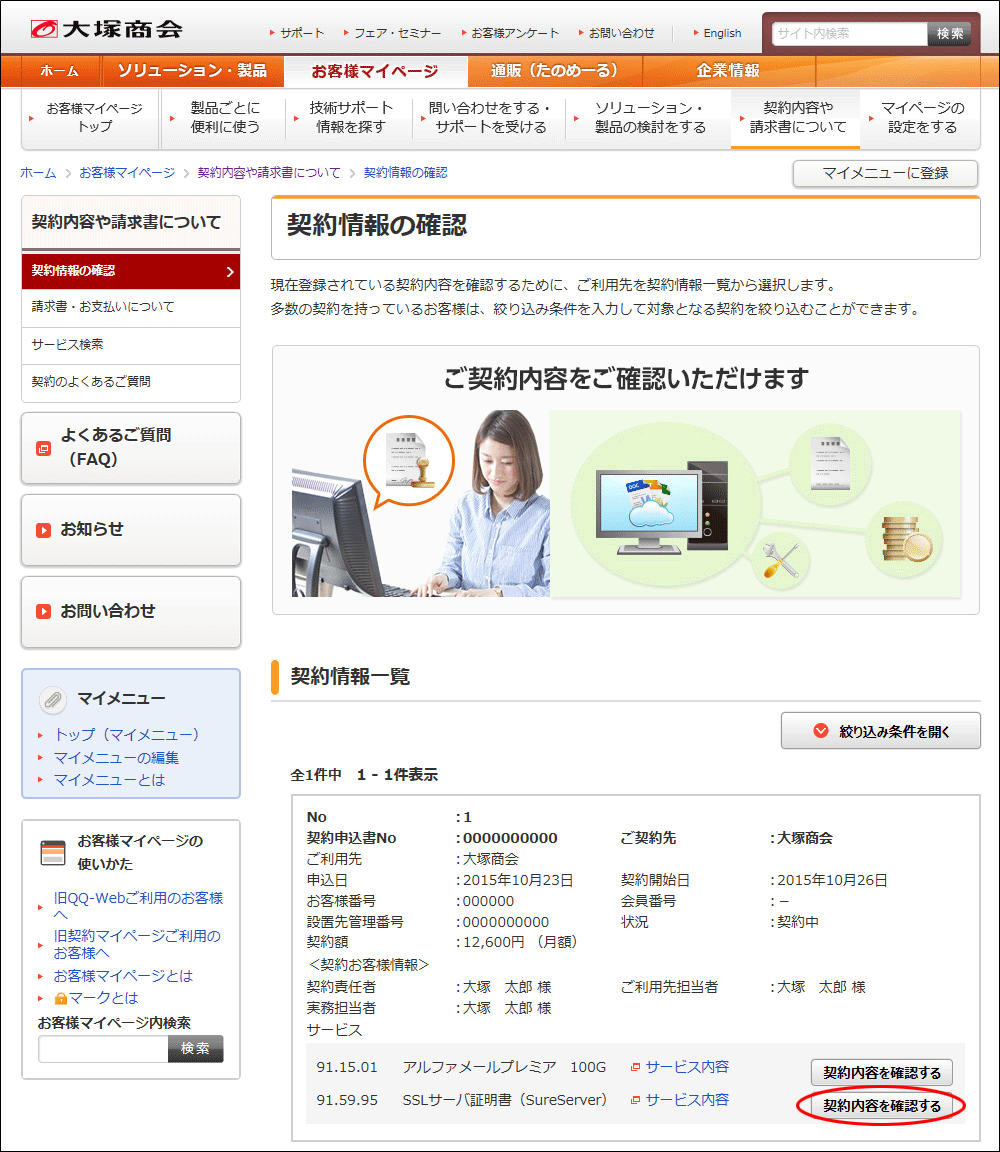The height and width of the screenshot is (1152, 1000).
Task: Go to お客様マイページトップ submenu
Action: pos(91,118)
